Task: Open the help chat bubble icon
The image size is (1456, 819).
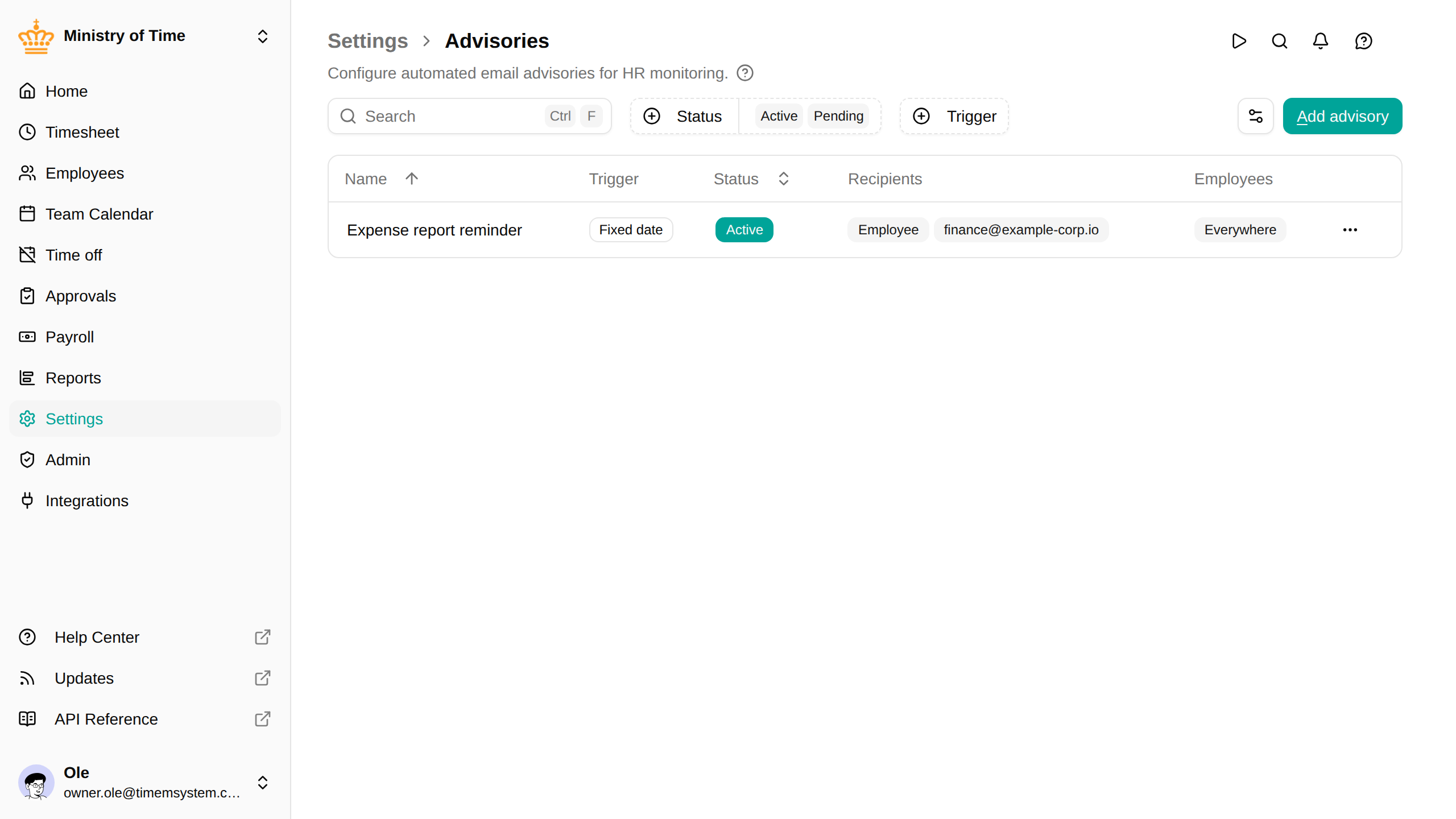Action: pos(1364,41)
